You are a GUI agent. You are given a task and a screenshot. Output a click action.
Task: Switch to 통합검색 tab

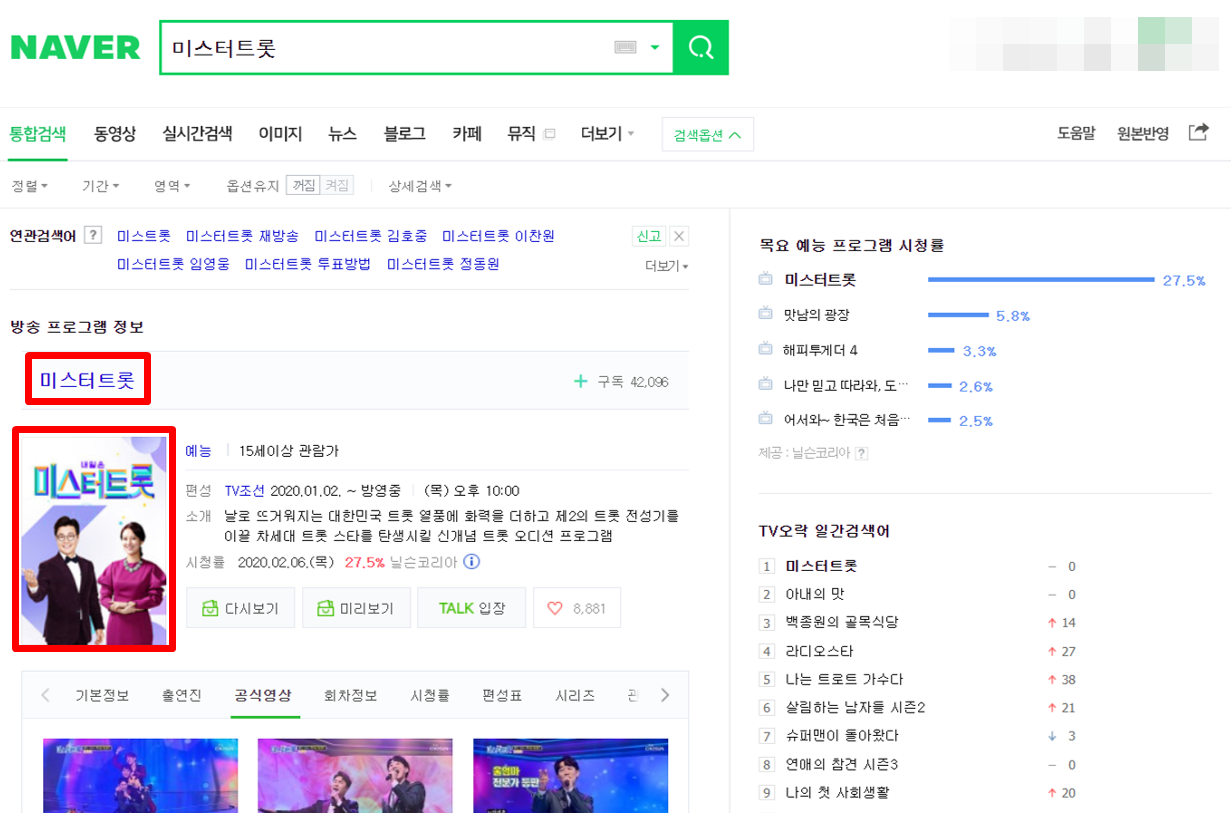(x=38, y=133)
